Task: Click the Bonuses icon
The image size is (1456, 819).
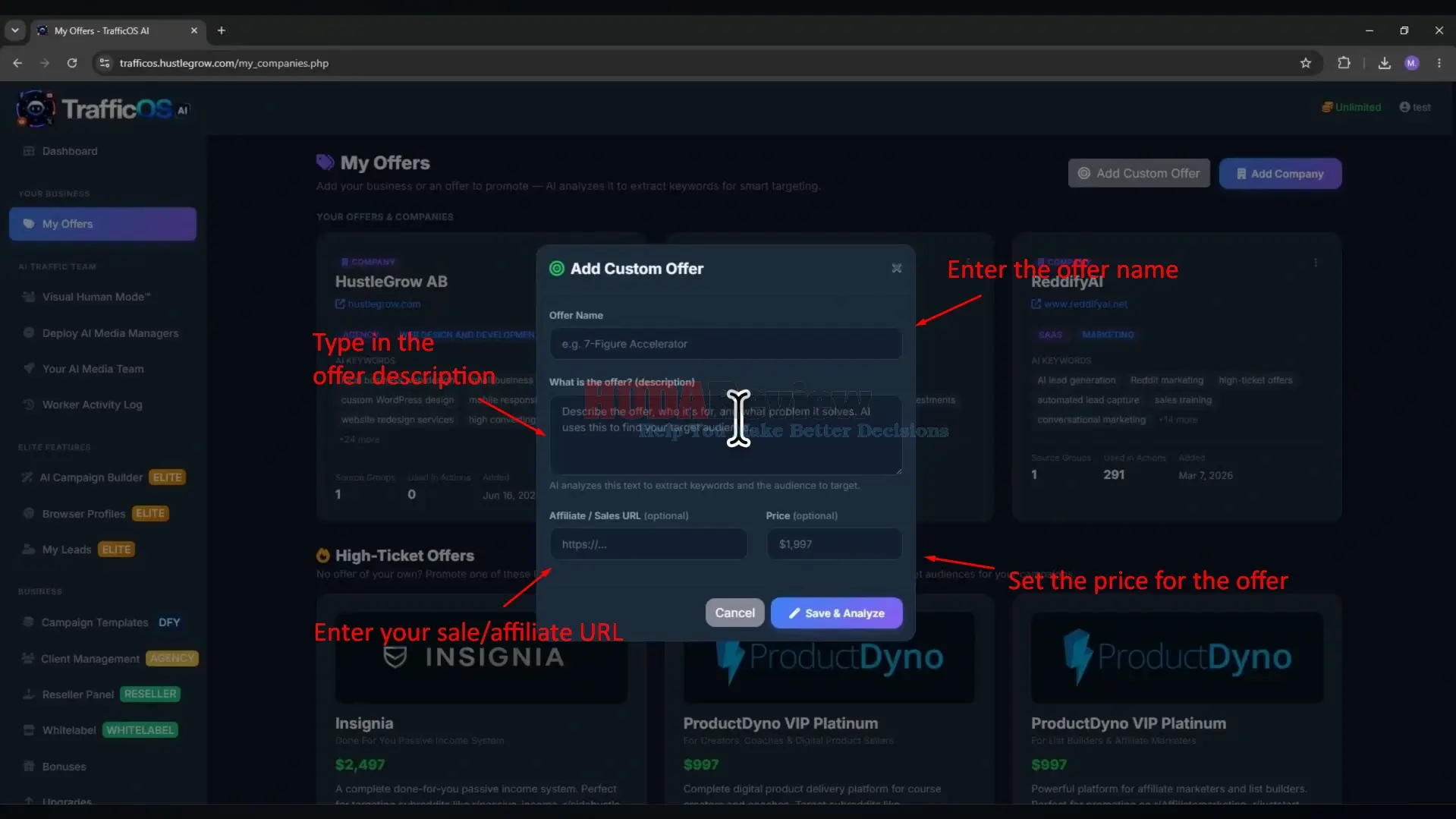Action: click(x=29, y=767)
